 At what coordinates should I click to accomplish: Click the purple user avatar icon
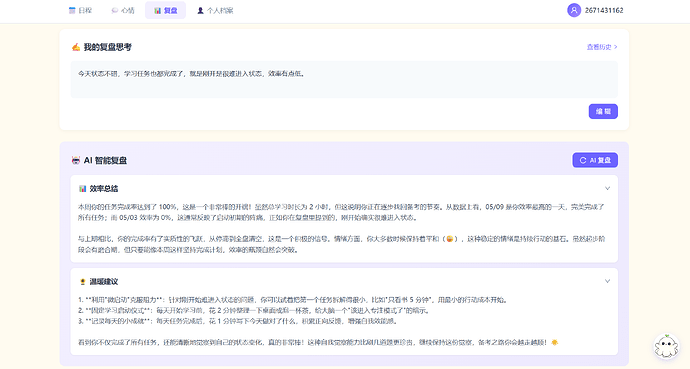[574, 10]
